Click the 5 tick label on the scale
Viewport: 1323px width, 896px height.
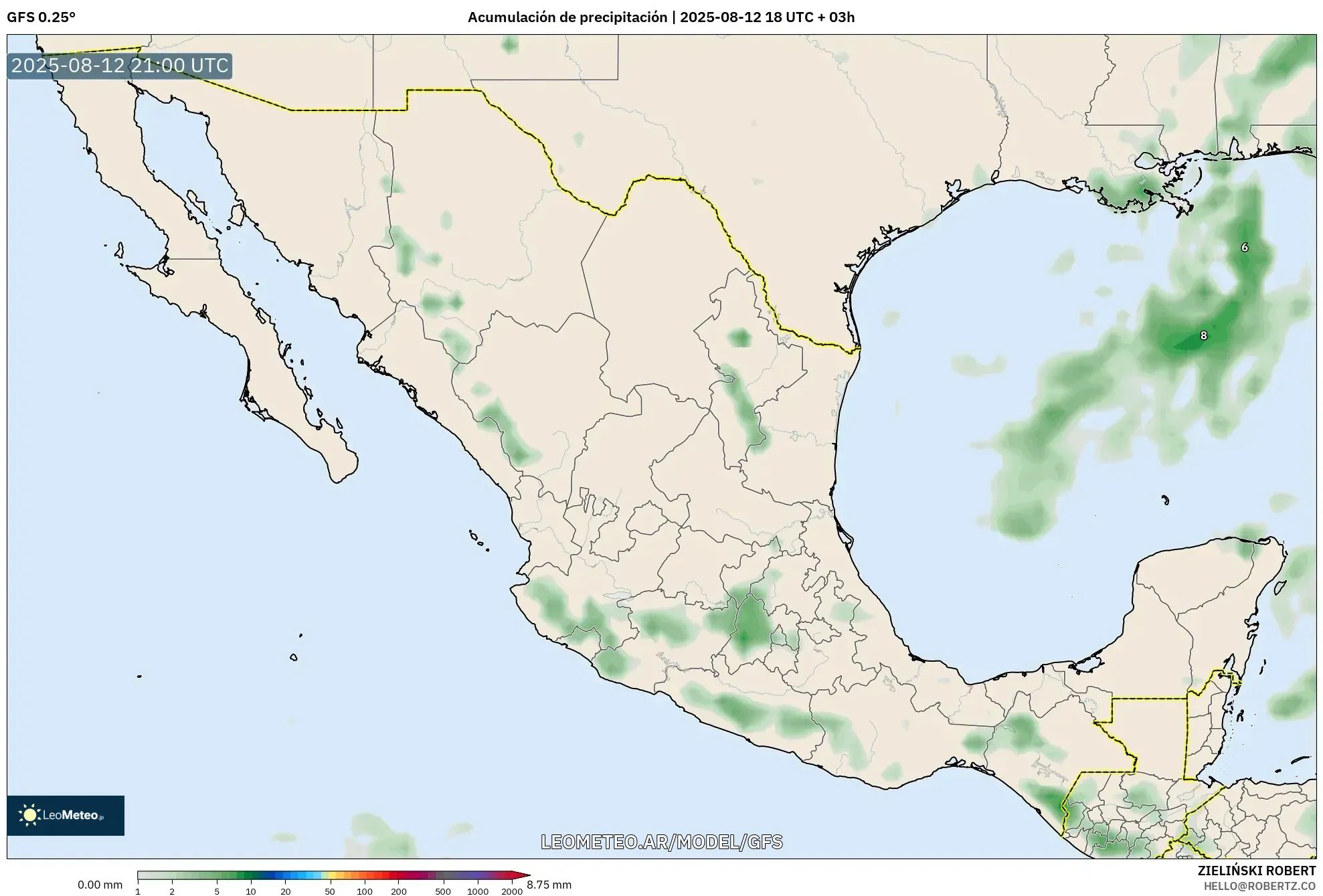pyautogui.click(x=217, y=891)
